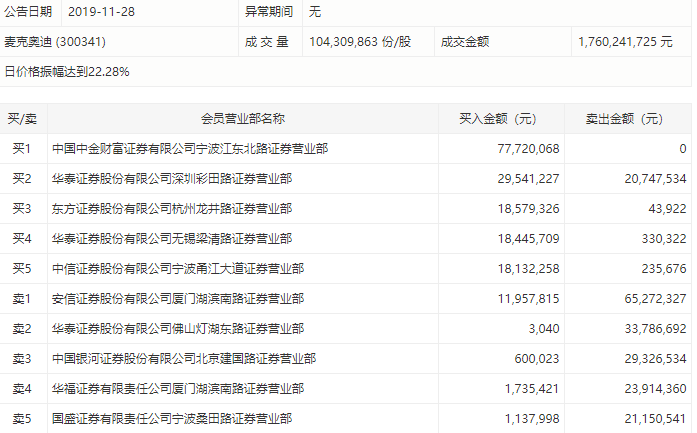Click sell amount 23,914,360
Image resolution: width=697 pixels, height=433 pixels.
coord(655,389)
